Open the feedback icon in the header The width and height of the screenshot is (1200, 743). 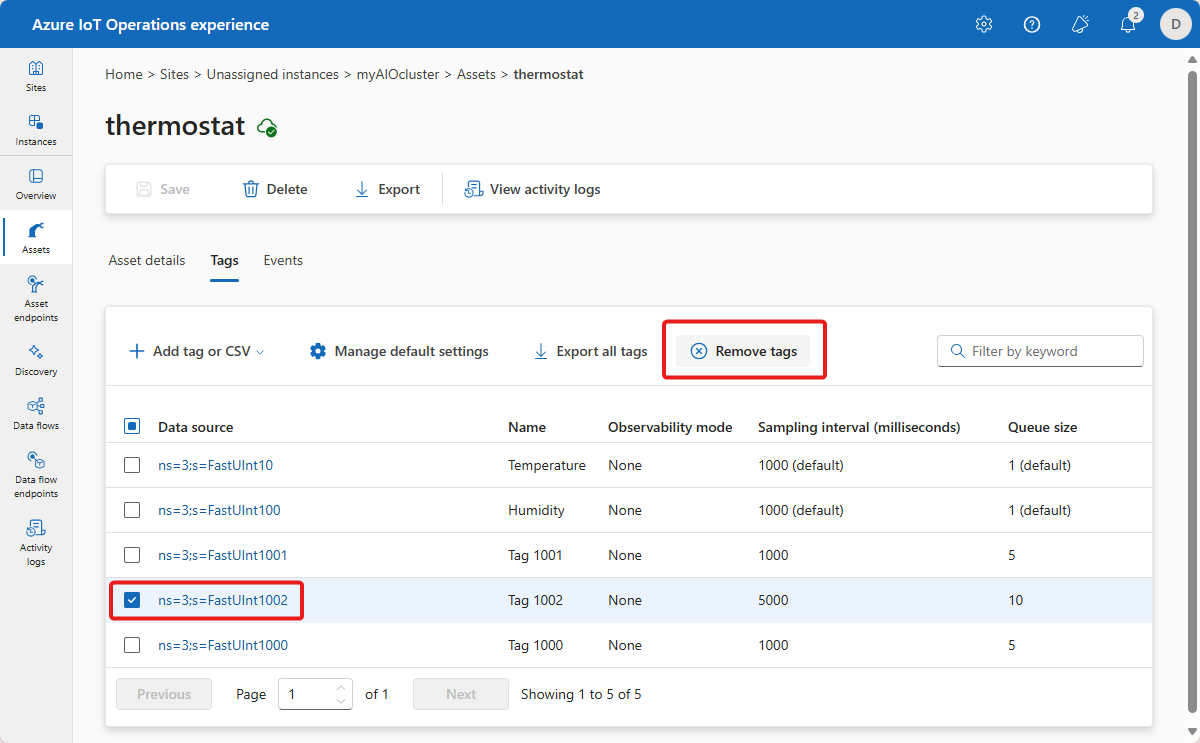pyautogui.click(x=1080, y=24)
